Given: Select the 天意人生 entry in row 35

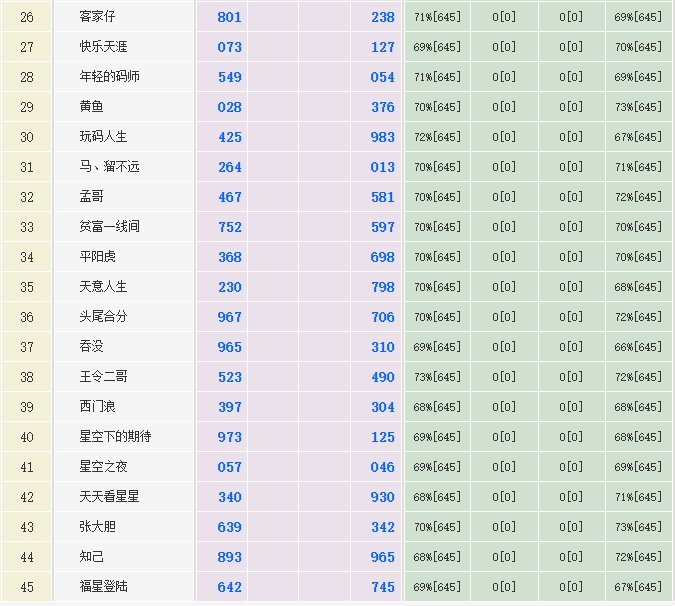Looking at the screenshot, I should click(103, 287).
